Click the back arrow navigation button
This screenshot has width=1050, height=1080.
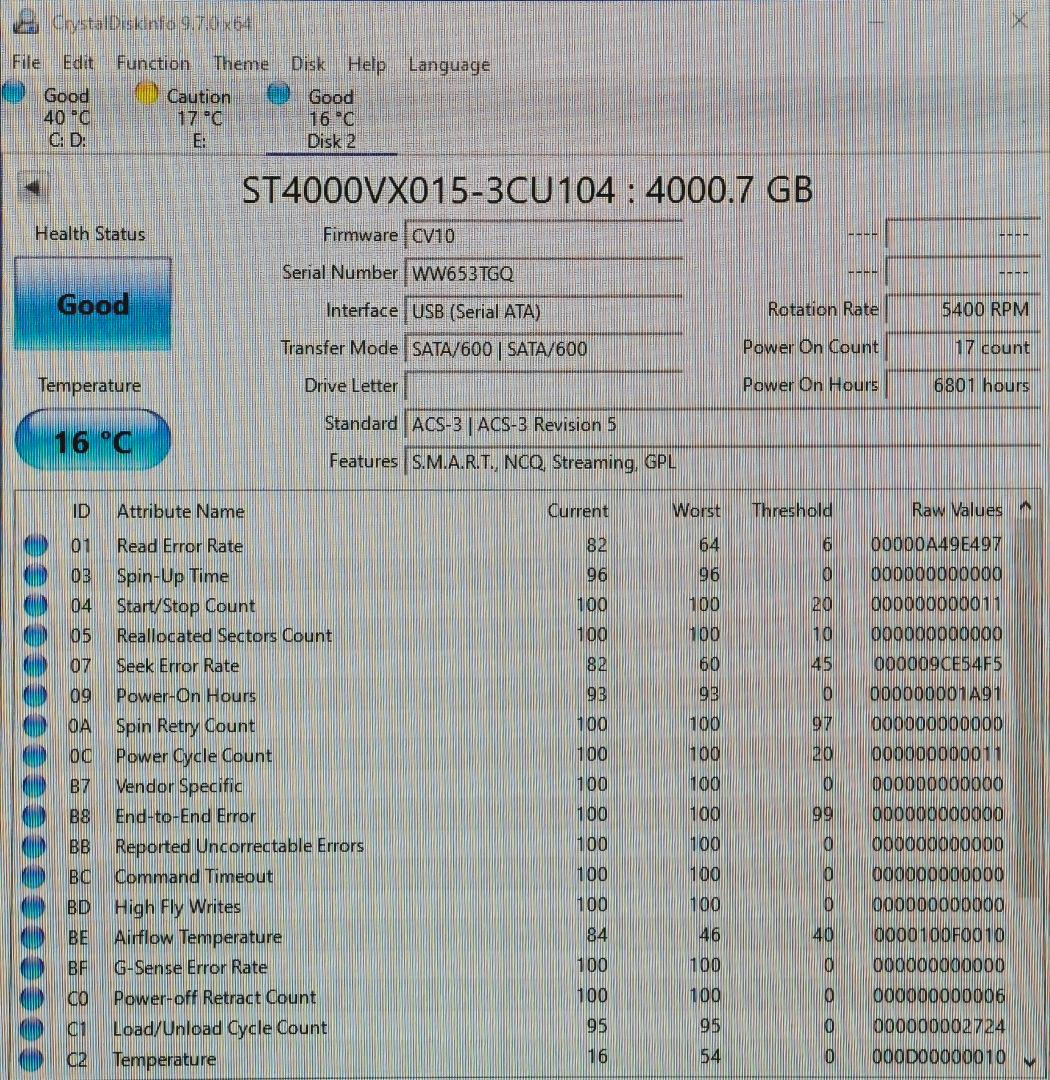pos(32,187)
